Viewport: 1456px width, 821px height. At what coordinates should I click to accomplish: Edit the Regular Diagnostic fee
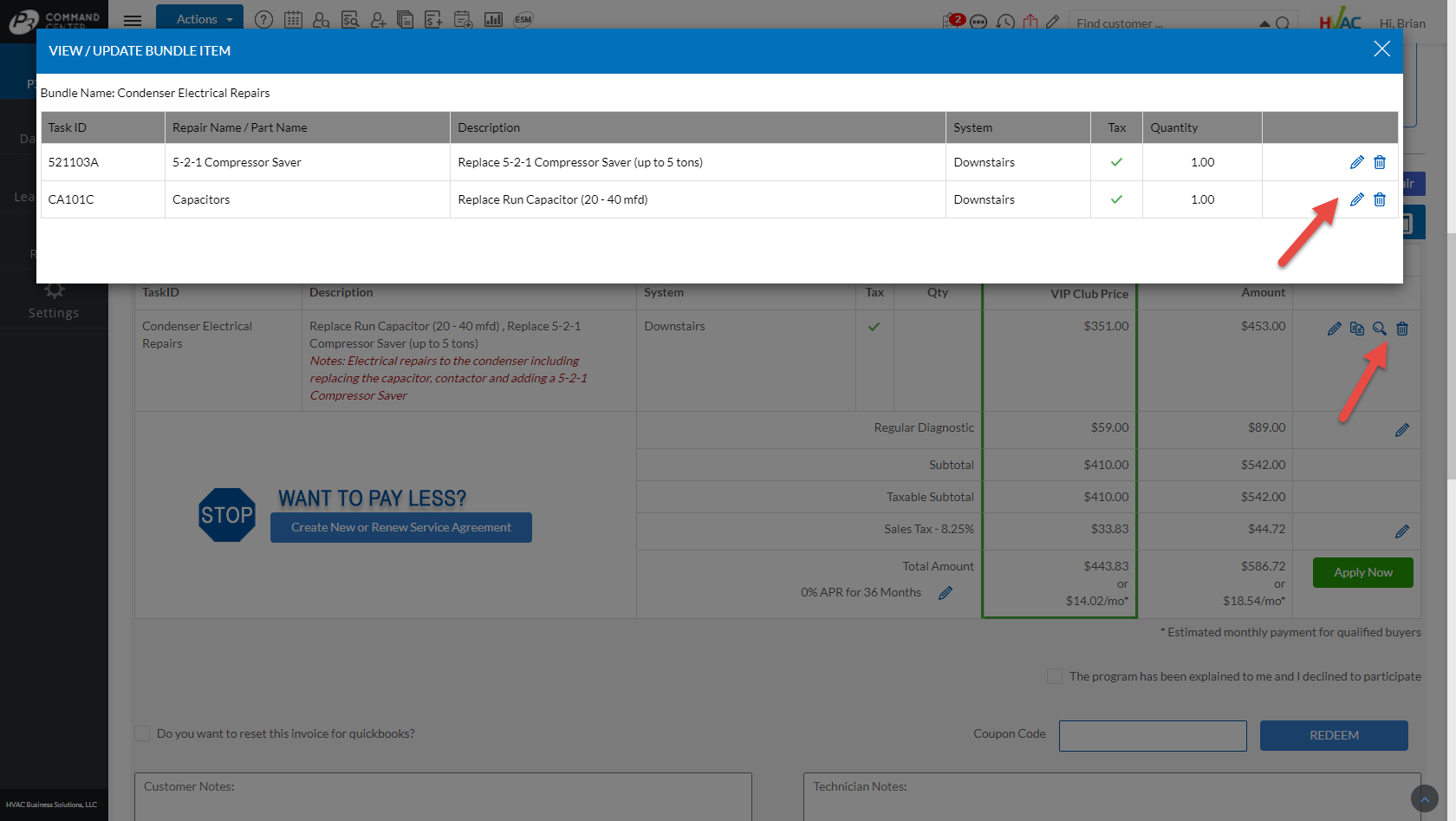coord(1401,430)
